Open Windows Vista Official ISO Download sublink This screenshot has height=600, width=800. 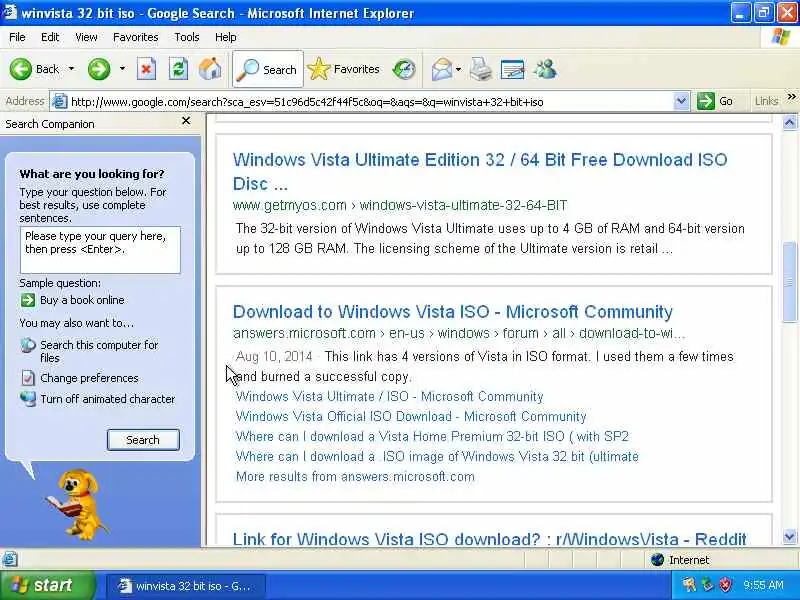(x=411, y=416)
